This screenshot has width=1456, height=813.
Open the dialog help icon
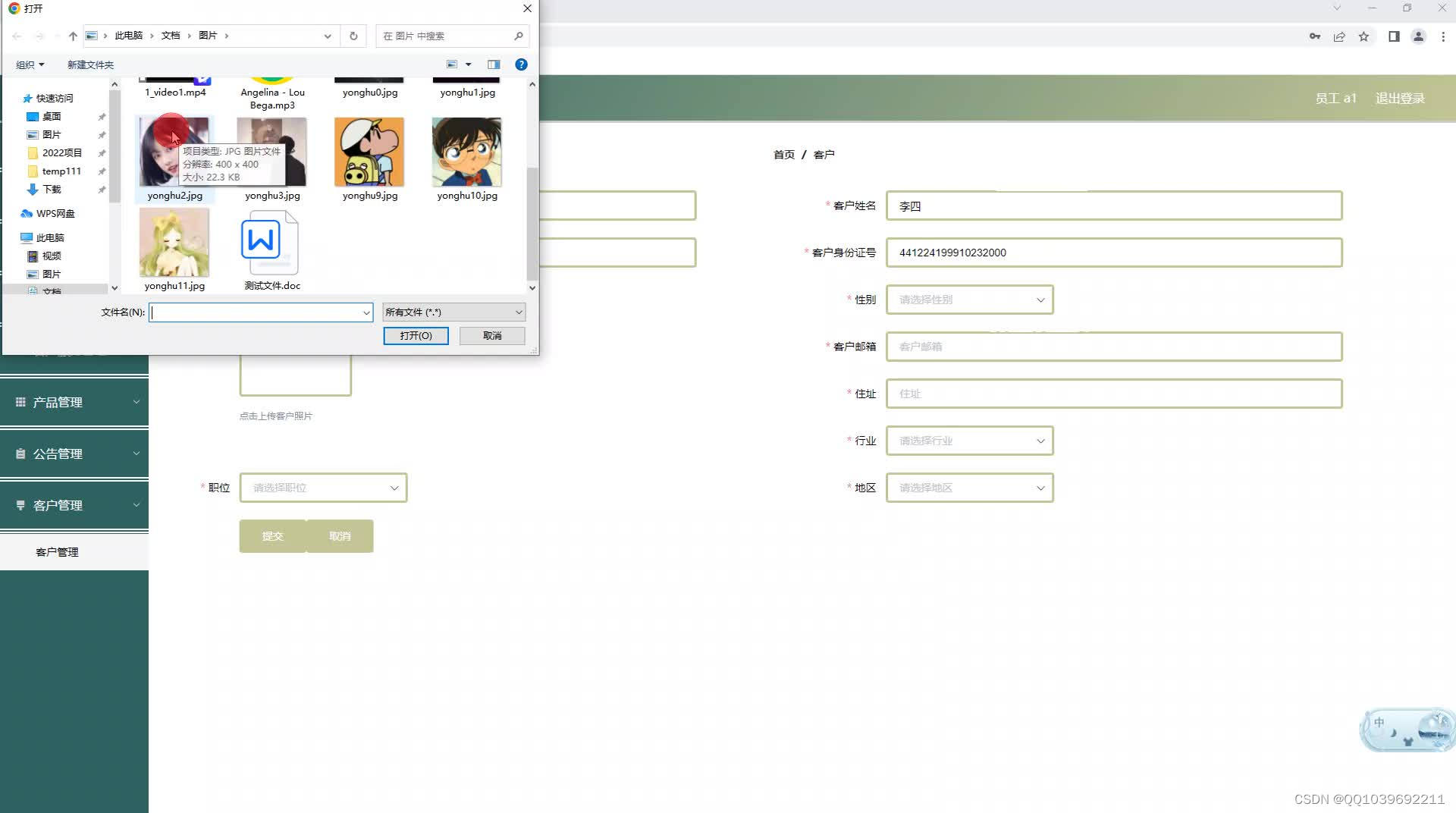pos(521,64)
